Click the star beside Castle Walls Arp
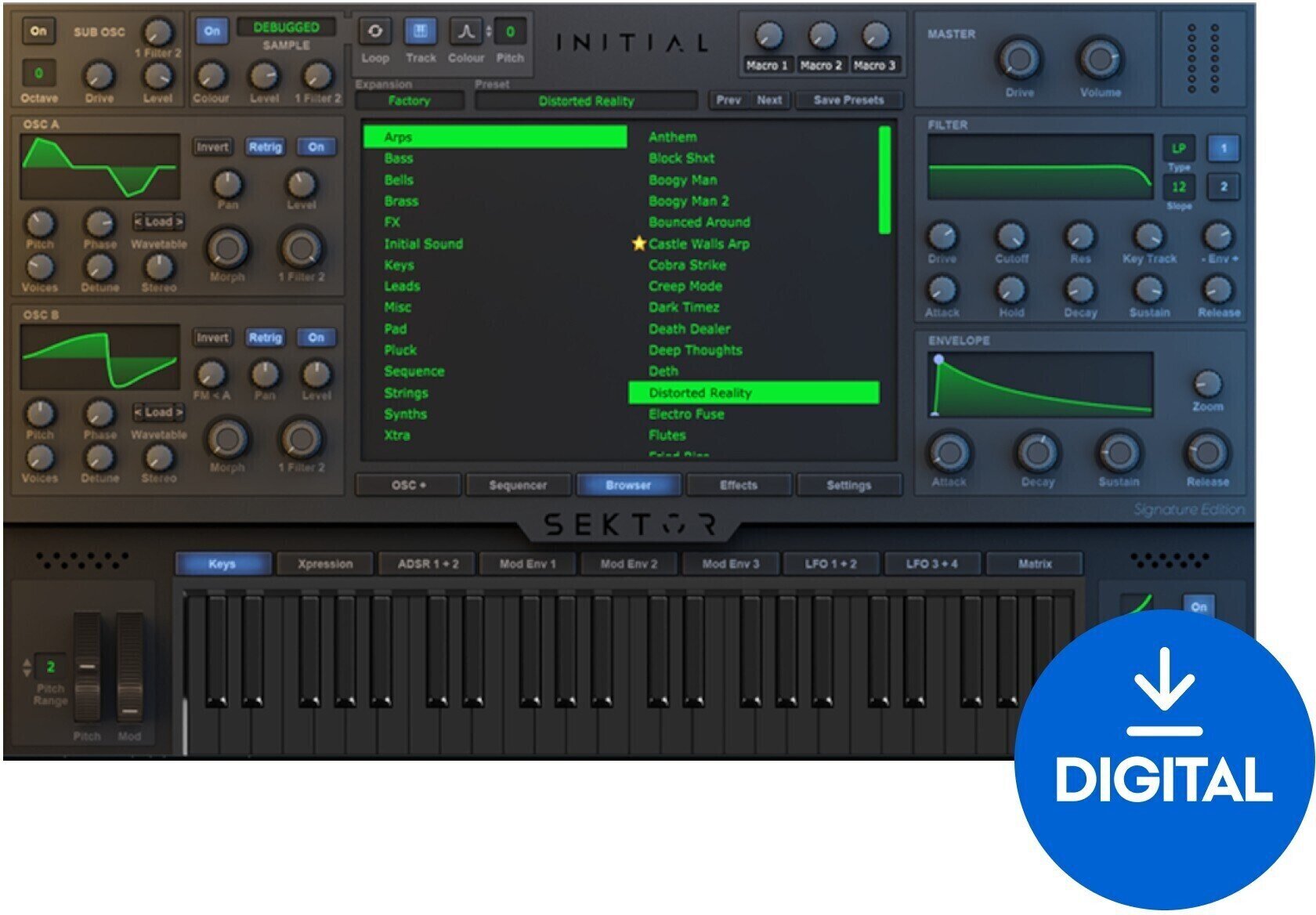 point(640,244)
